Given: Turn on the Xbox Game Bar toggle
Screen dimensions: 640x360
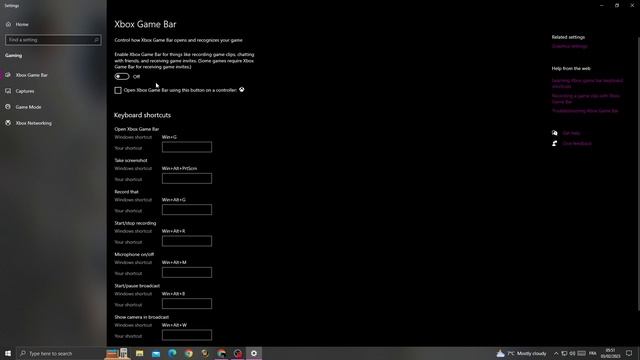Looking at the screenshot, I should pyautogui.click(x=122, y=76).
